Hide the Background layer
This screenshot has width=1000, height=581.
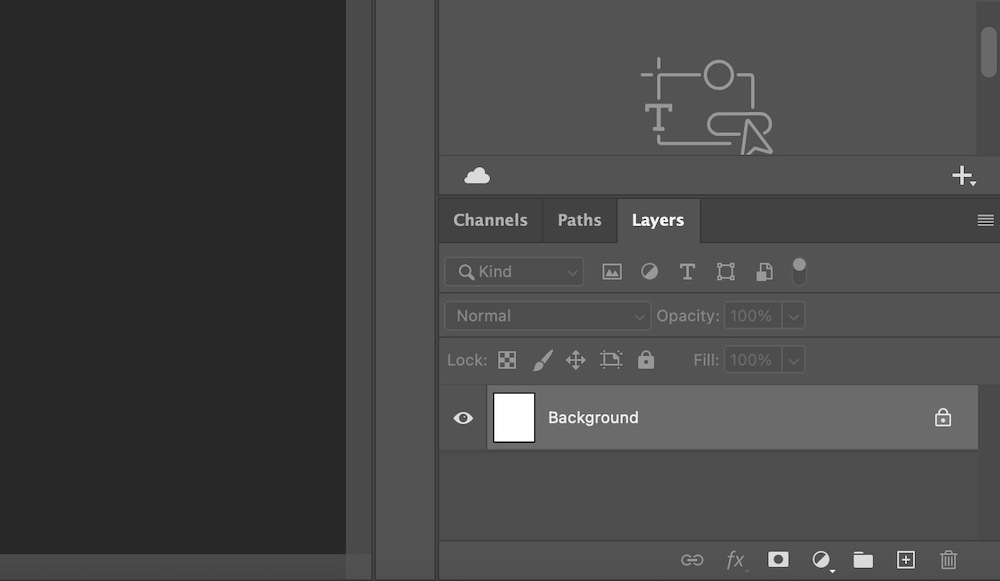(x=462, y=417)
